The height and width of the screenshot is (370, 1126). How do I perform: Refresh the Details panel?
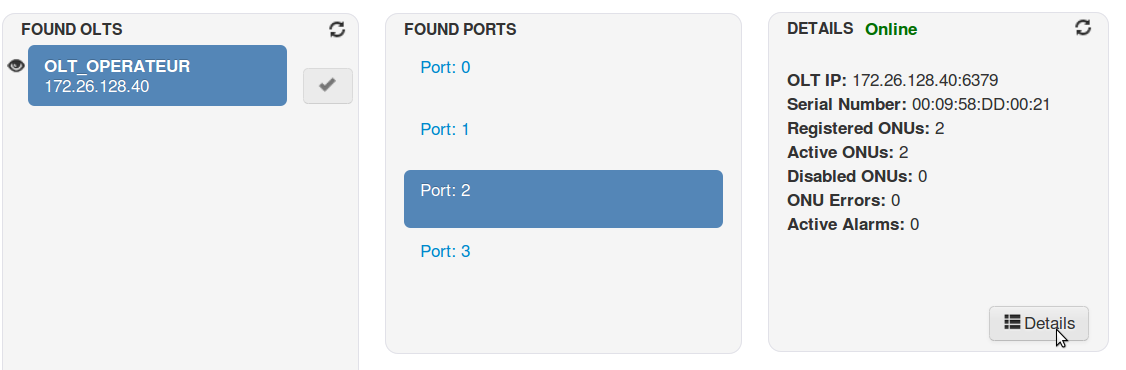point(1083,27)
